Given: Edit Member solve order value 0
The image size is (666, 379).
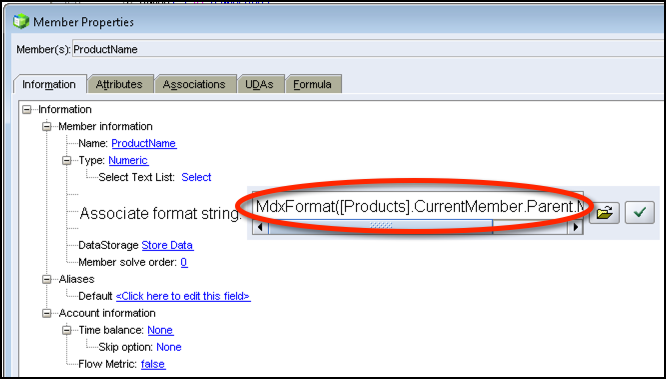Looking at the screenshot, I should (184, 262).
